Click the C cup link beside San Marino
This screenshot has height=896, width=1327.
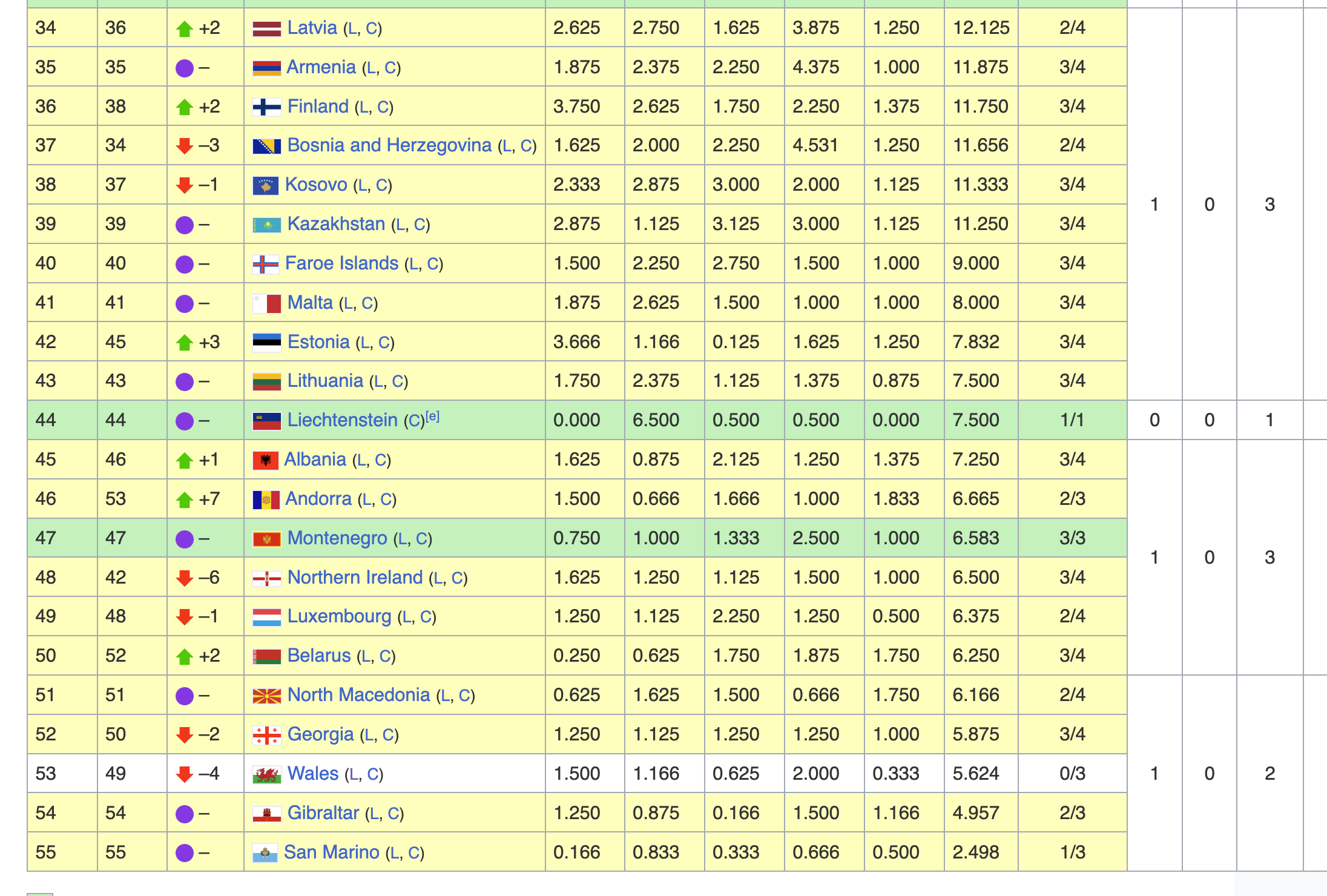tap(414, 853)
